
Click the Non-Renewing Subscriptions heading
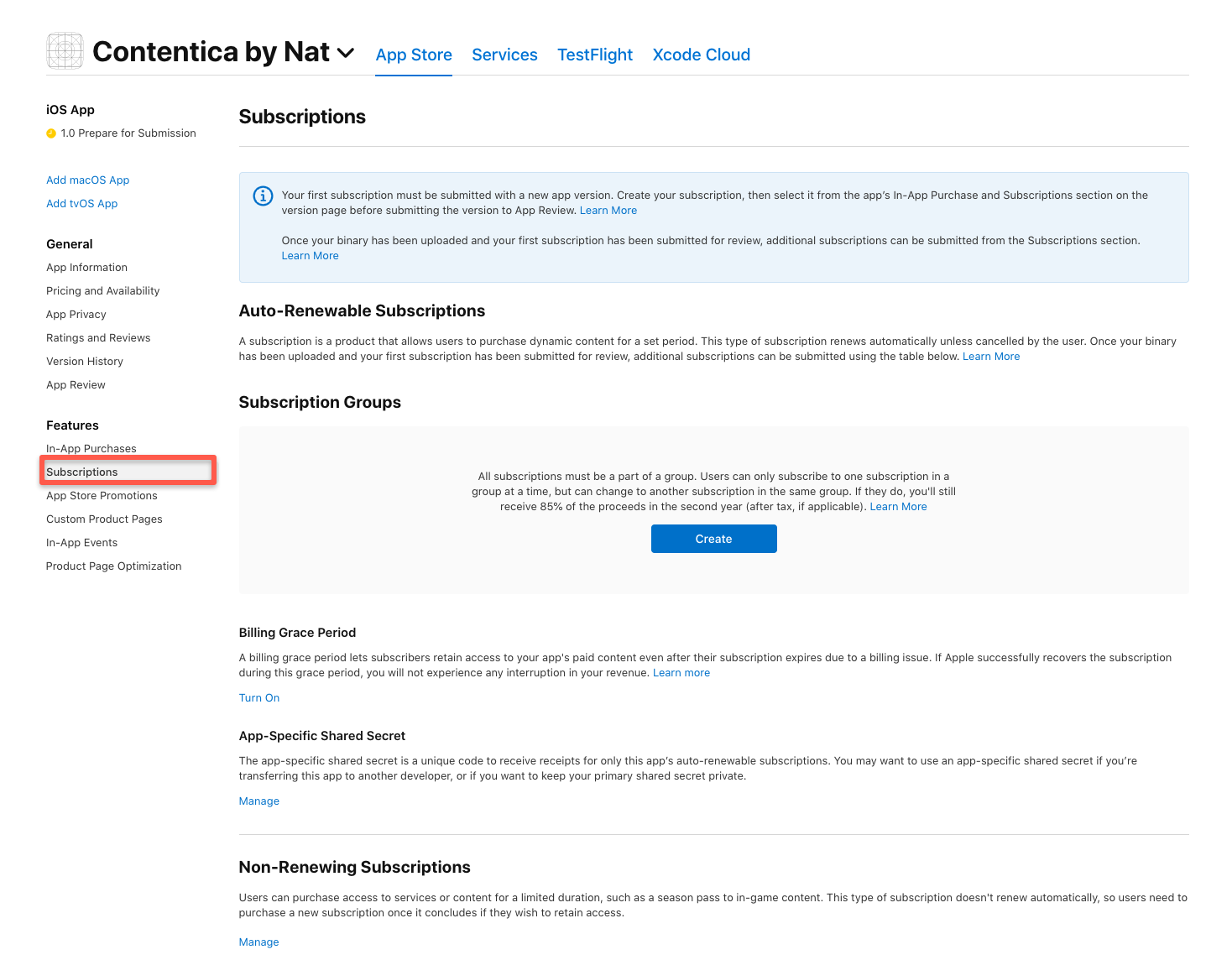[x=355, y=867]
